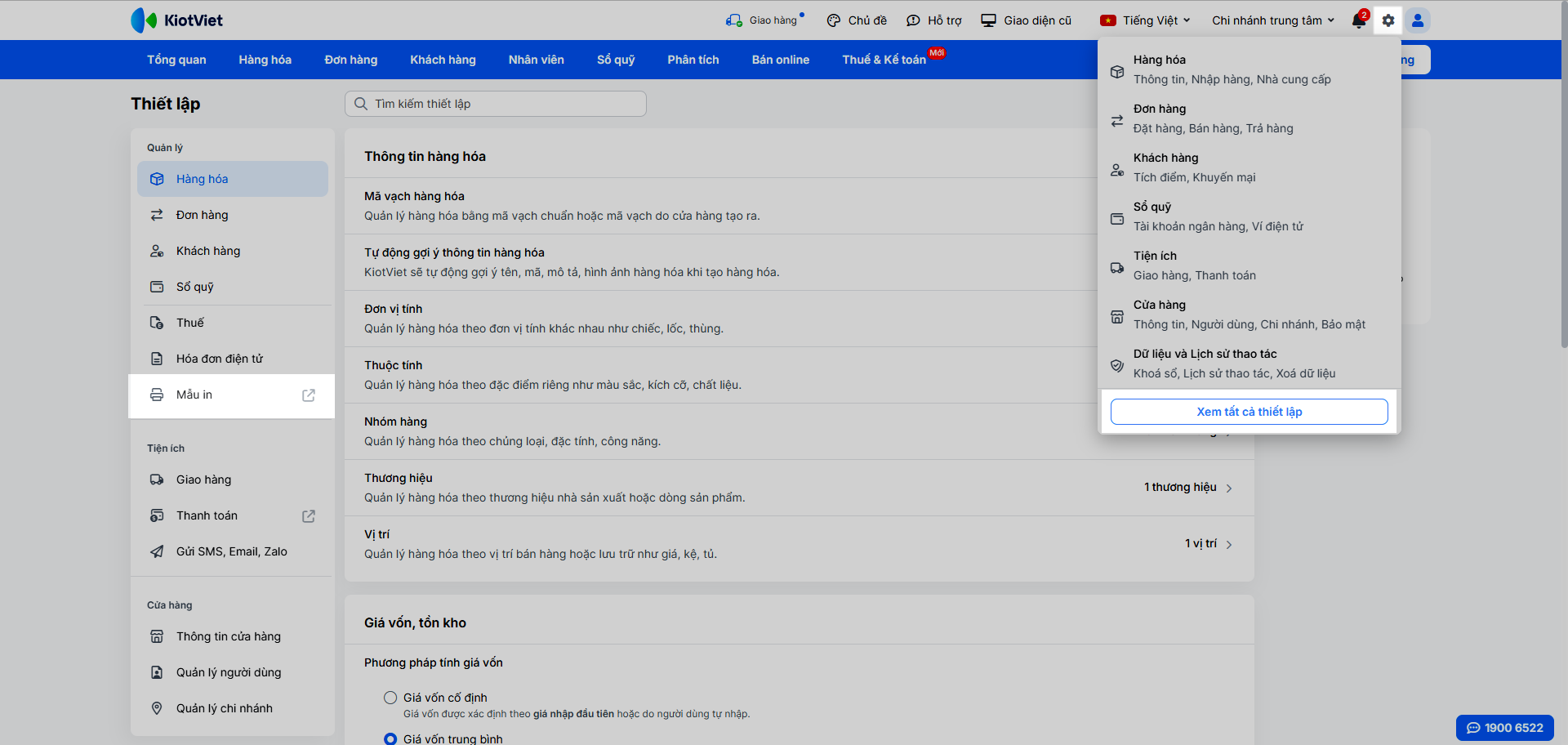The image size is (1568, 745).
Task: Click the Khách hàng person icon in sidebar
Action: pos(157,251)
